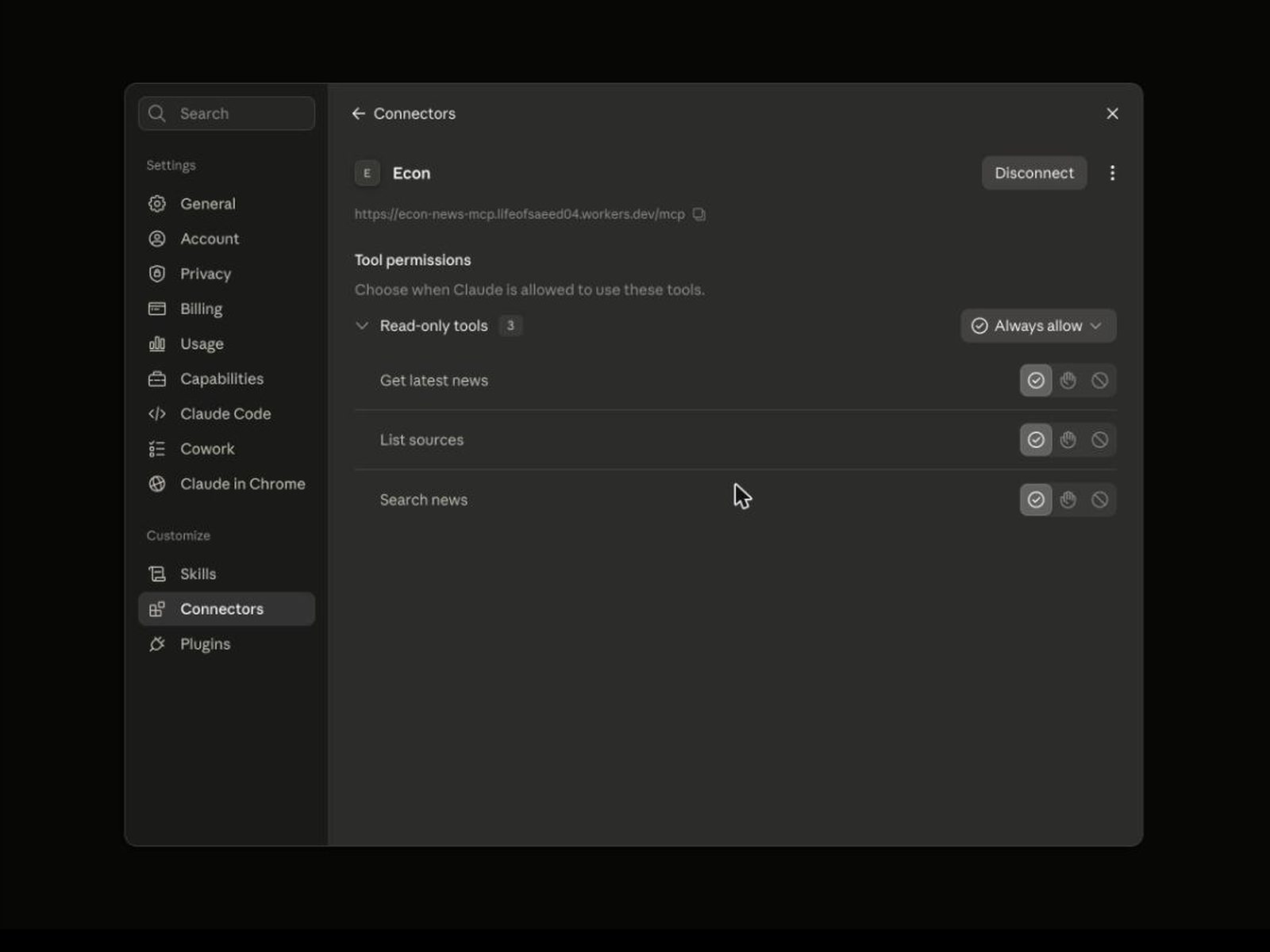Click the Connectors back link text
The height and width of the screenshot is (952, 1270).
pos(414,113)
